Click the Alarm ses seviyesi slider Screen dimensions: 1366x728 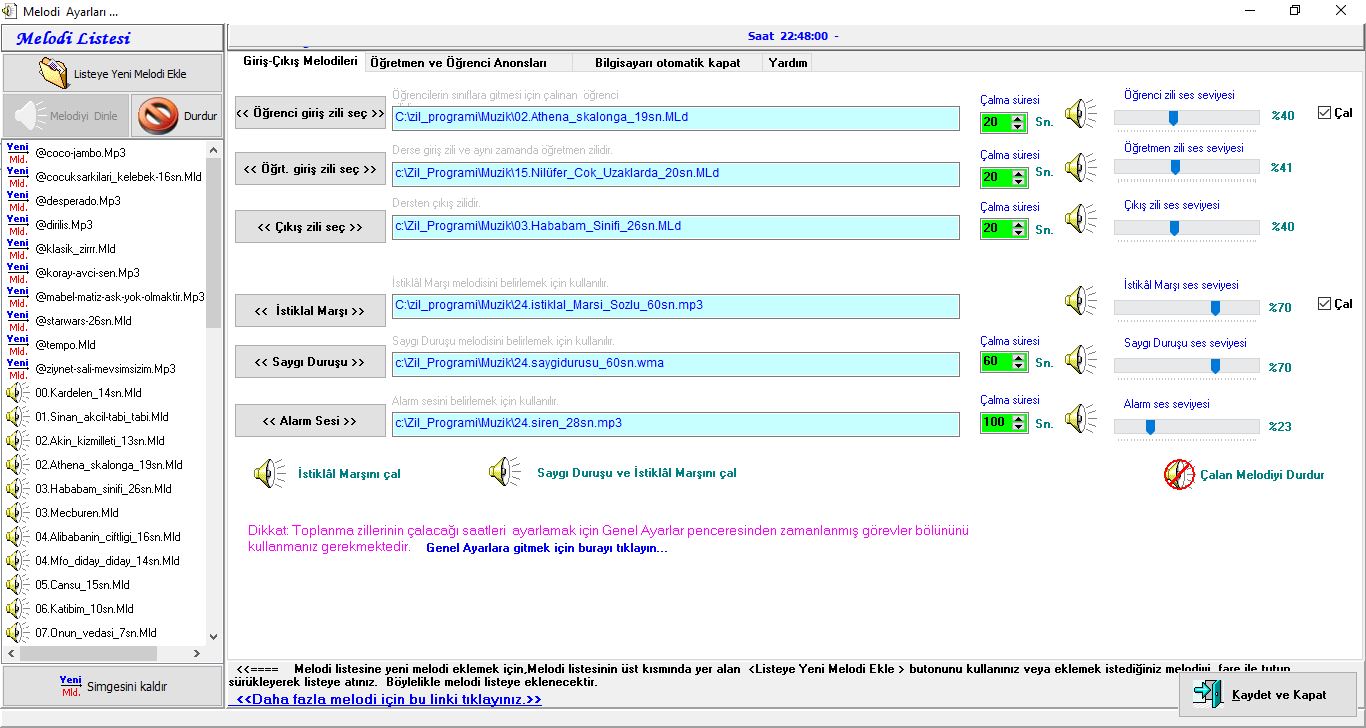pyautogui.click(x=1187, y=427)
